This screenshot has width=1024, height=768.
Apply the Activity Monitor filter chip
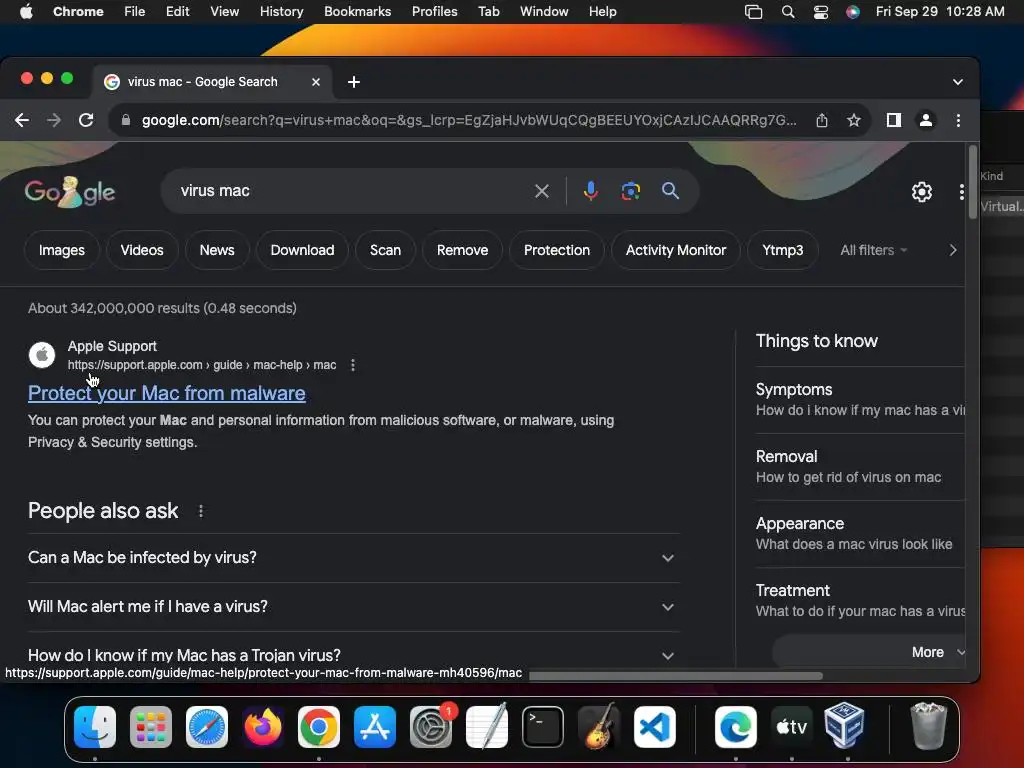pos(675,250)
